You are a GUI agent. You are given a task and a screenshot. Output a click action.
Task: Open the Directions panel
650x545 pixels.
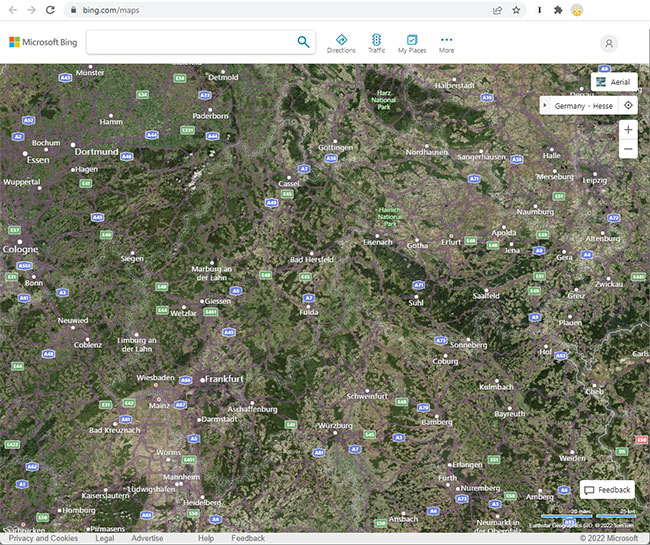(x=341, y=44)
